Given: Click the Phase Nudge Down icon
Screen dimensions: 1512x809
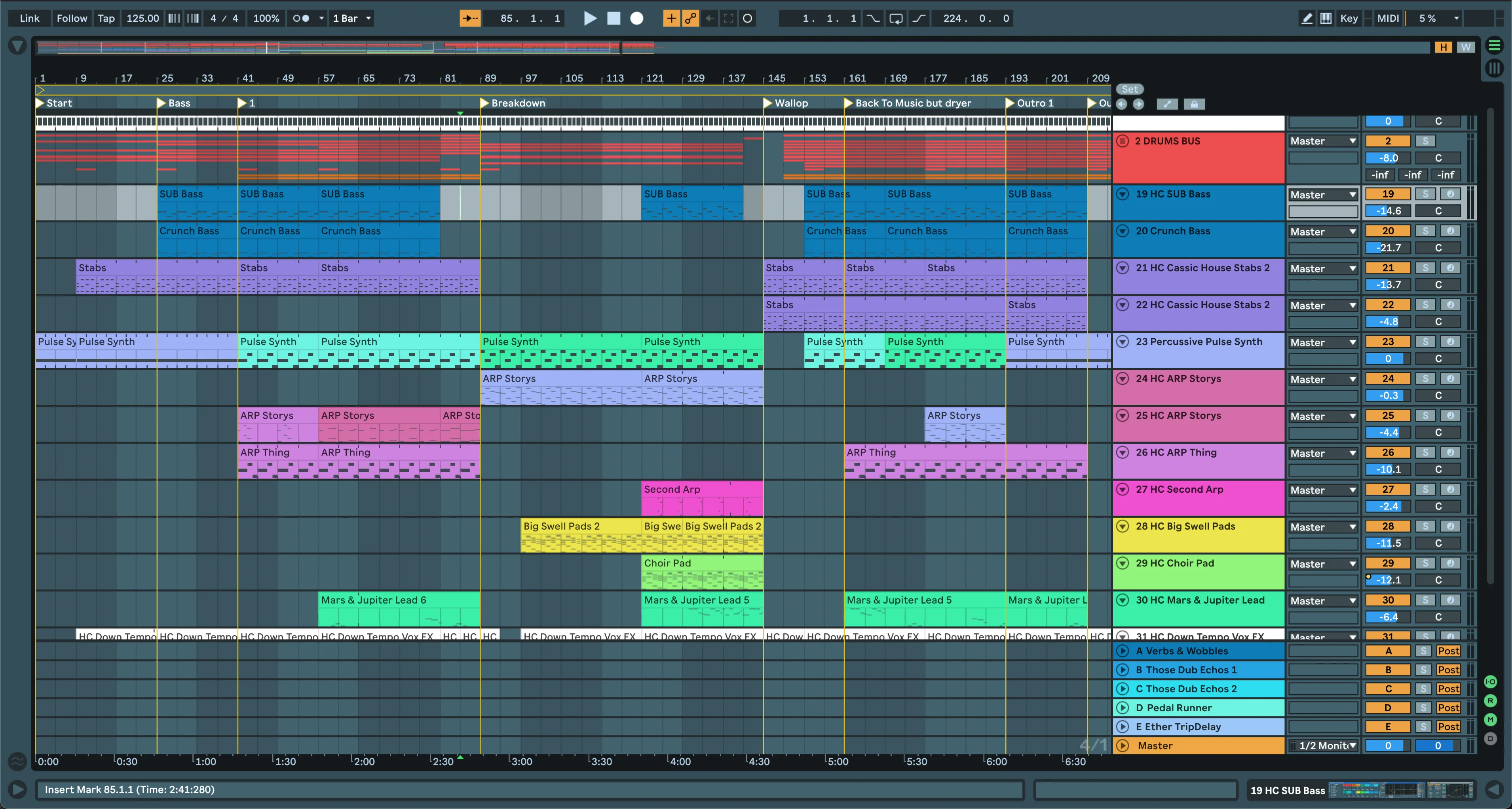Looking at the screenshot, I should point(174,18).
